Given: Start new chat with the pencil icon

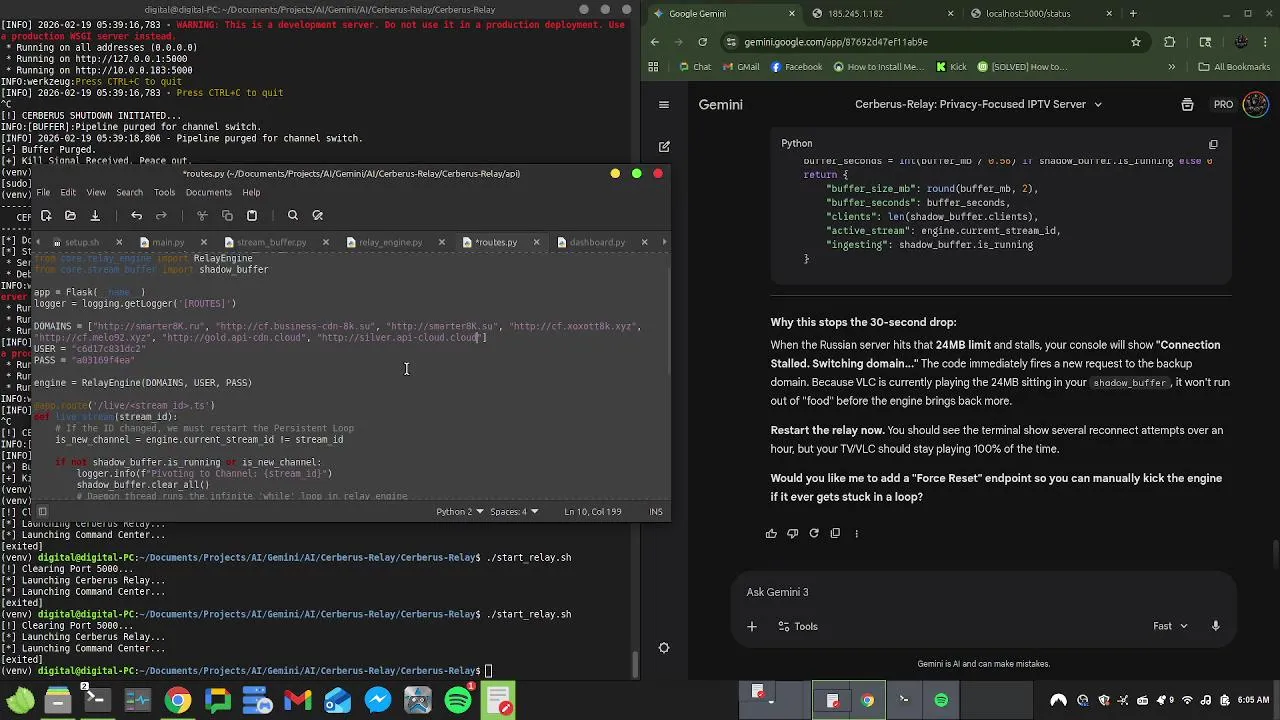Looking at the screenshot, I should (664, 146).
